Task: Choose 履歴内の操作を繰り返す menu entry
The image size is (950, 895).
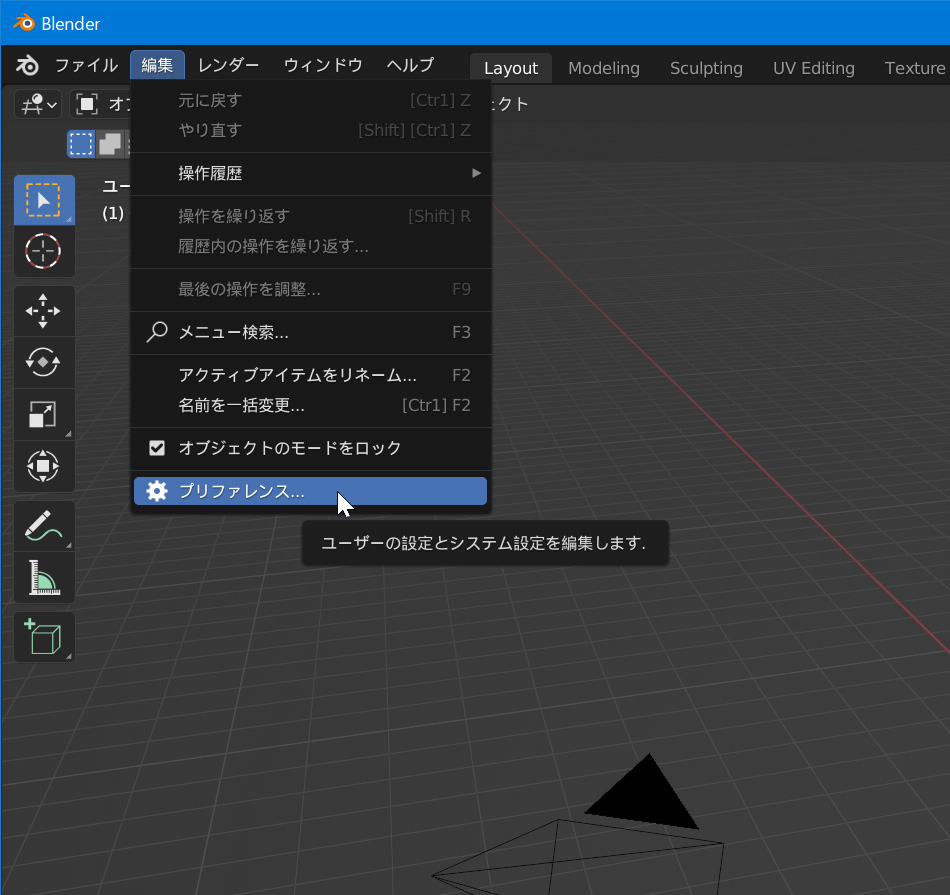Action: click(x=310, y=246)
